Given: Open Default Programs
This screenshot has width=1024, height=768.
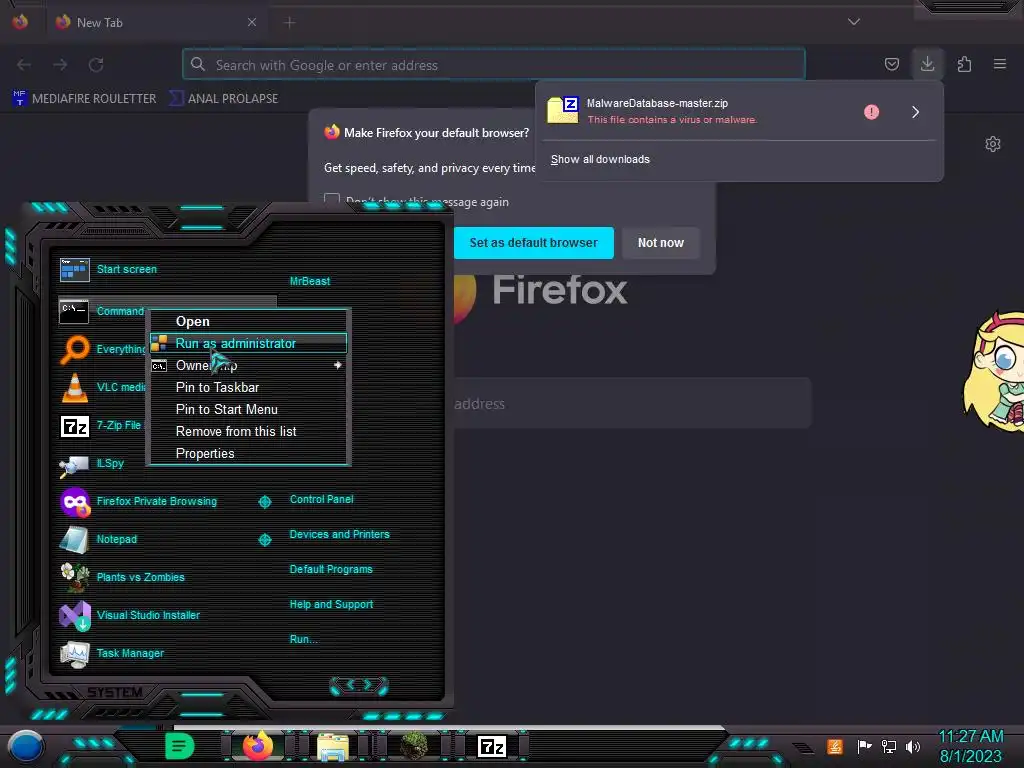Looking at the screenshot, I should (x=330, y=569).
